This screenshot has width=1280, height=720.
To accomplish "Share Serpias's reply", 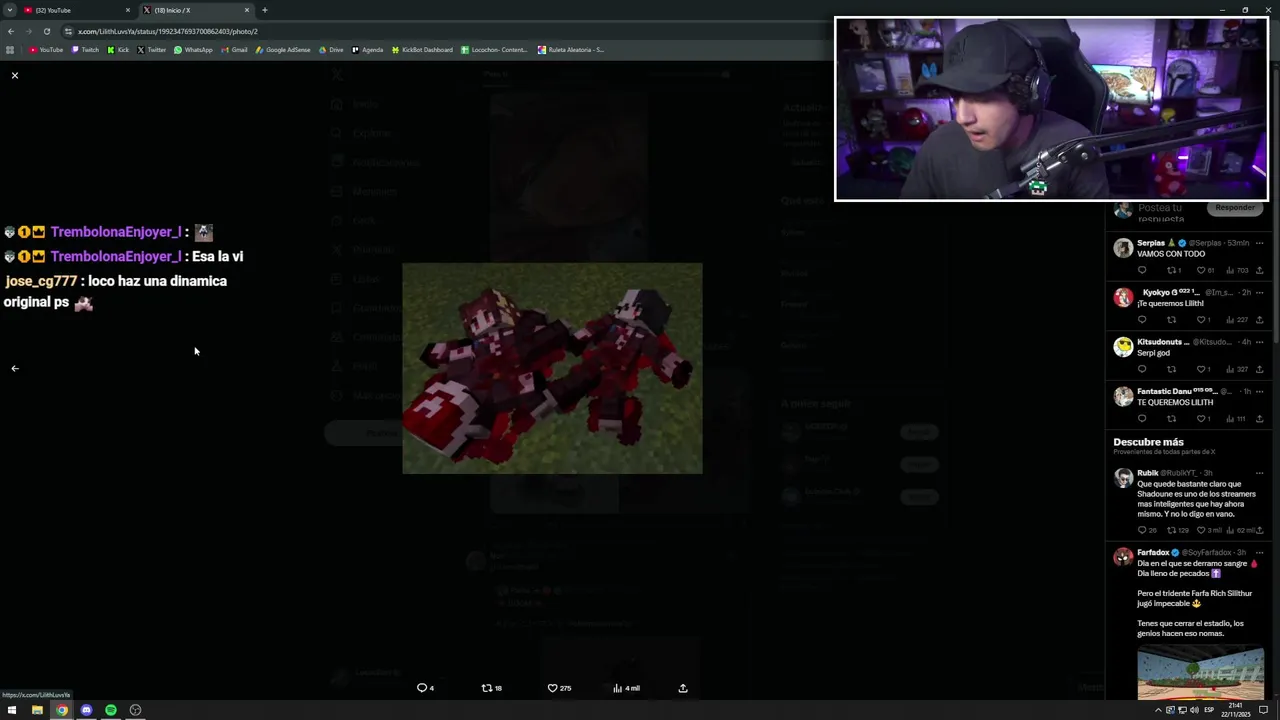I will point(1259,270).
